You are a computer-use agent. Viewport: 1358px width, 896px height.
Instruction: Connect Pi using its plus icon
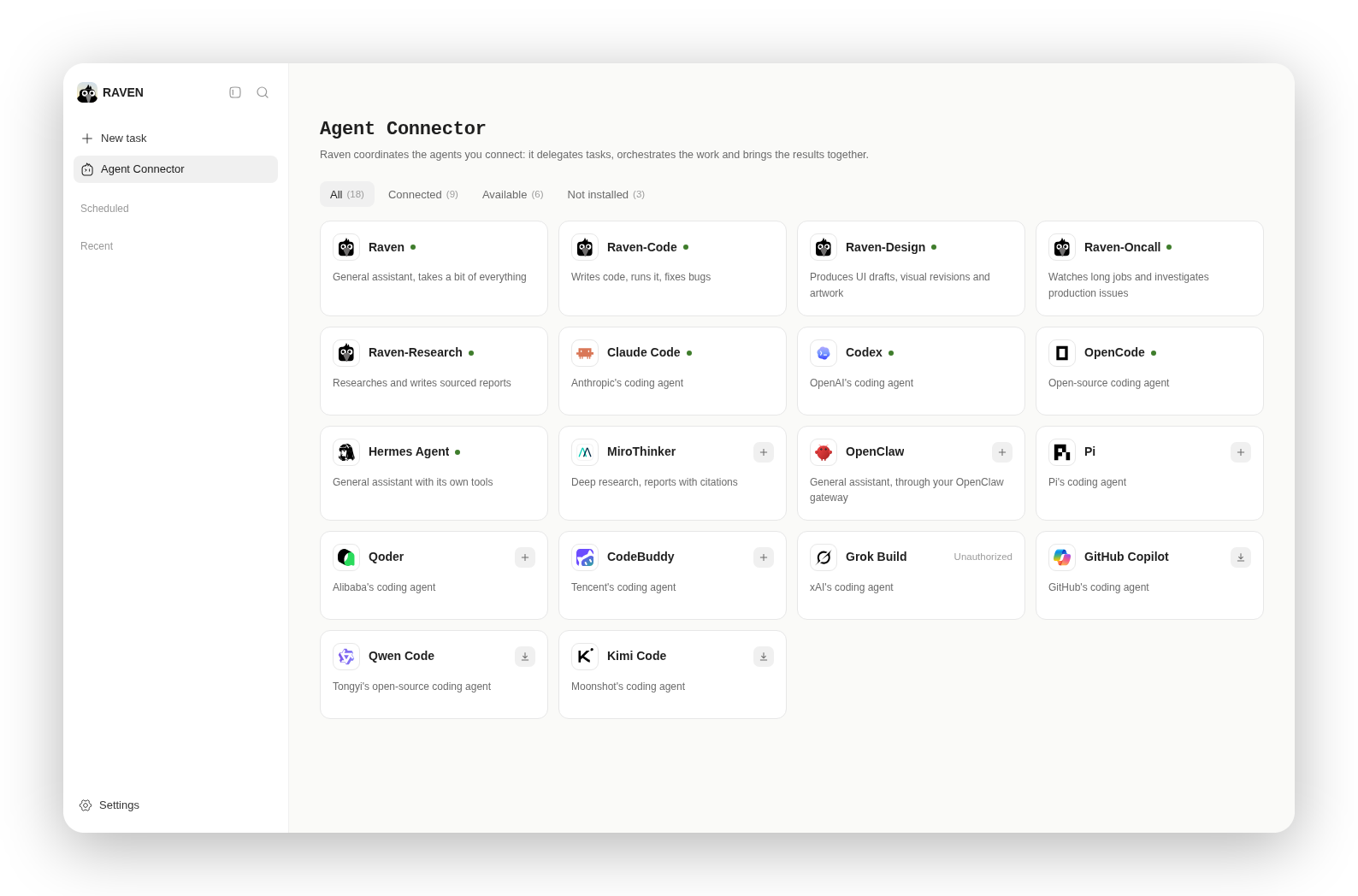tap(1241, 452)
